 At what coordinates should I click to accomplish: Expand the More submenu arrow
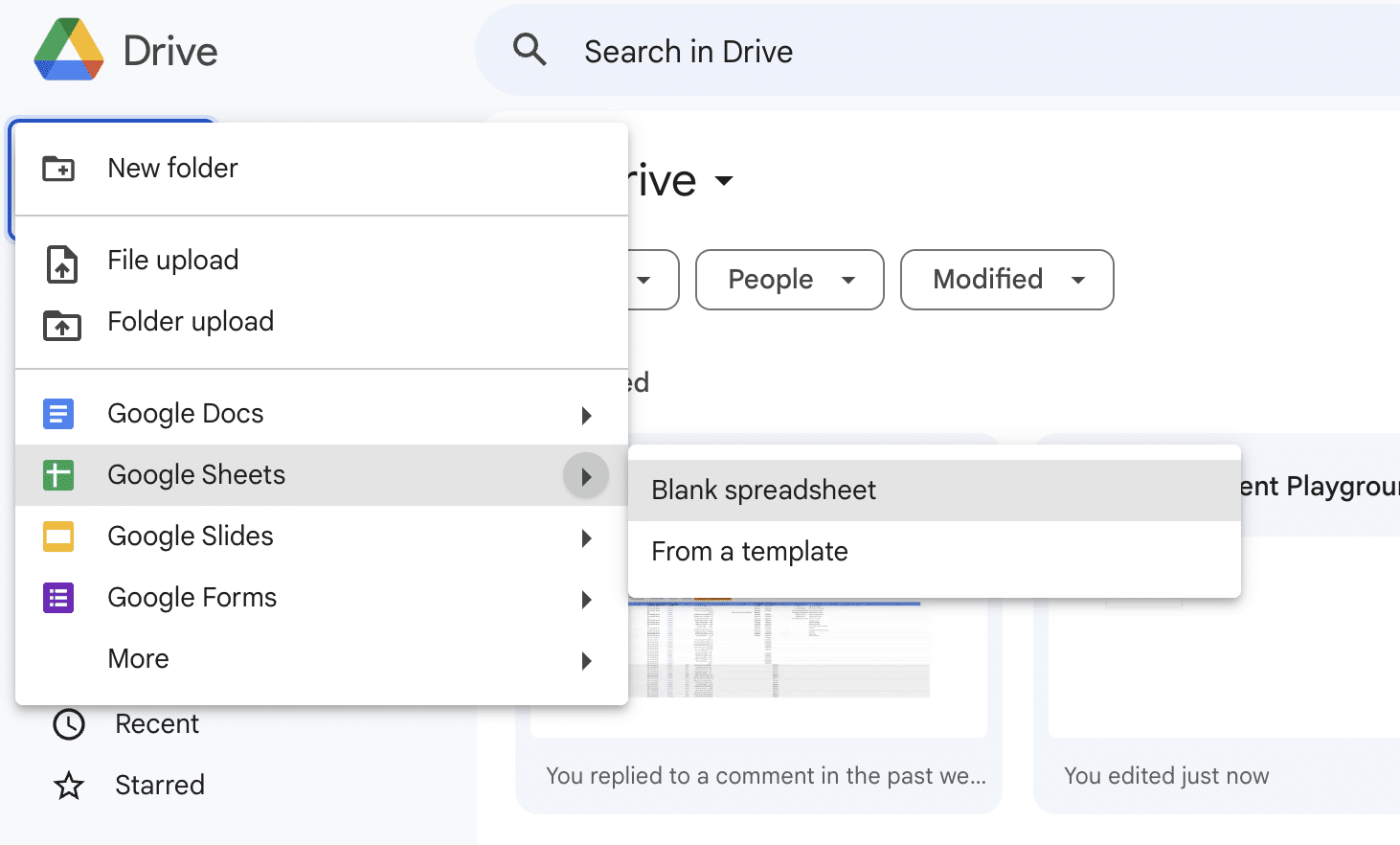tap(586, 660)
